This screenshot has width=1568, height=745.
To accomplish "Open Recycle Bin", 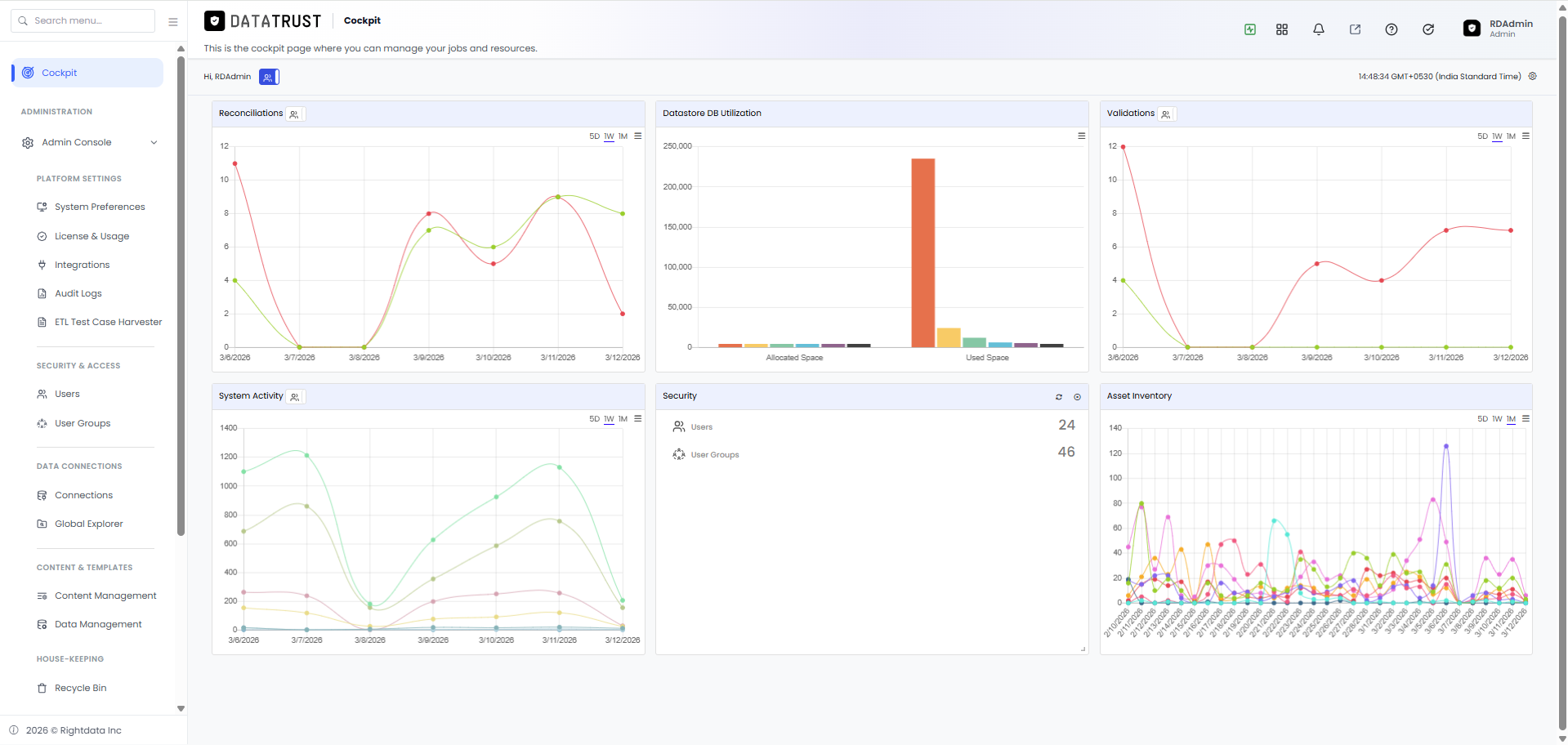I will click(80, 688).
